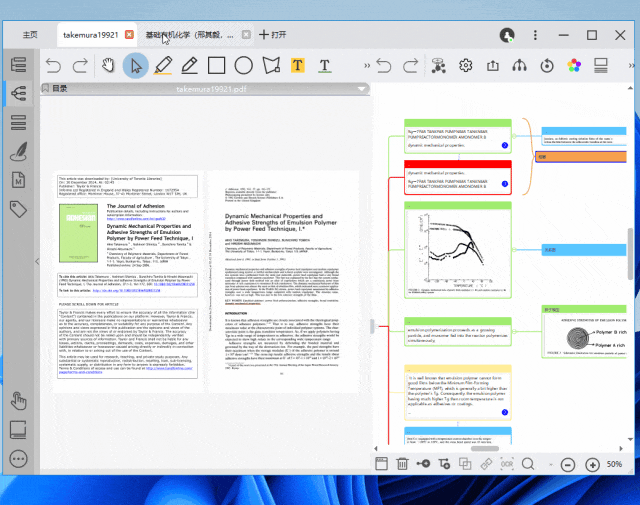Image resolution: width=640 pixels, height=505 pixels.
Task: Toggle the tag panel in sidebar
Action: (19, 209)
